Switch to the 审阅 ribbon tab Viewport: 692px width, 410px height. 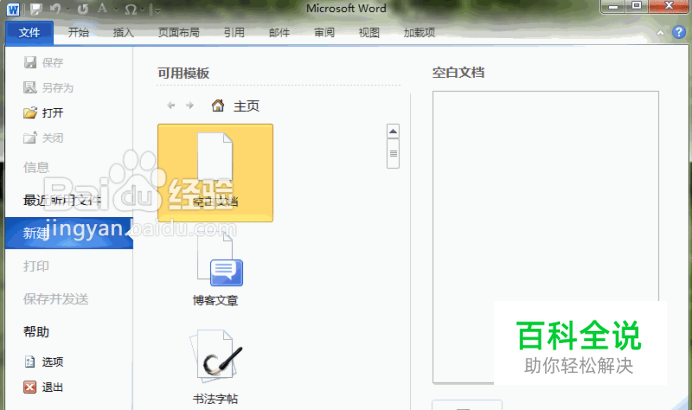[x=324, y=33]
